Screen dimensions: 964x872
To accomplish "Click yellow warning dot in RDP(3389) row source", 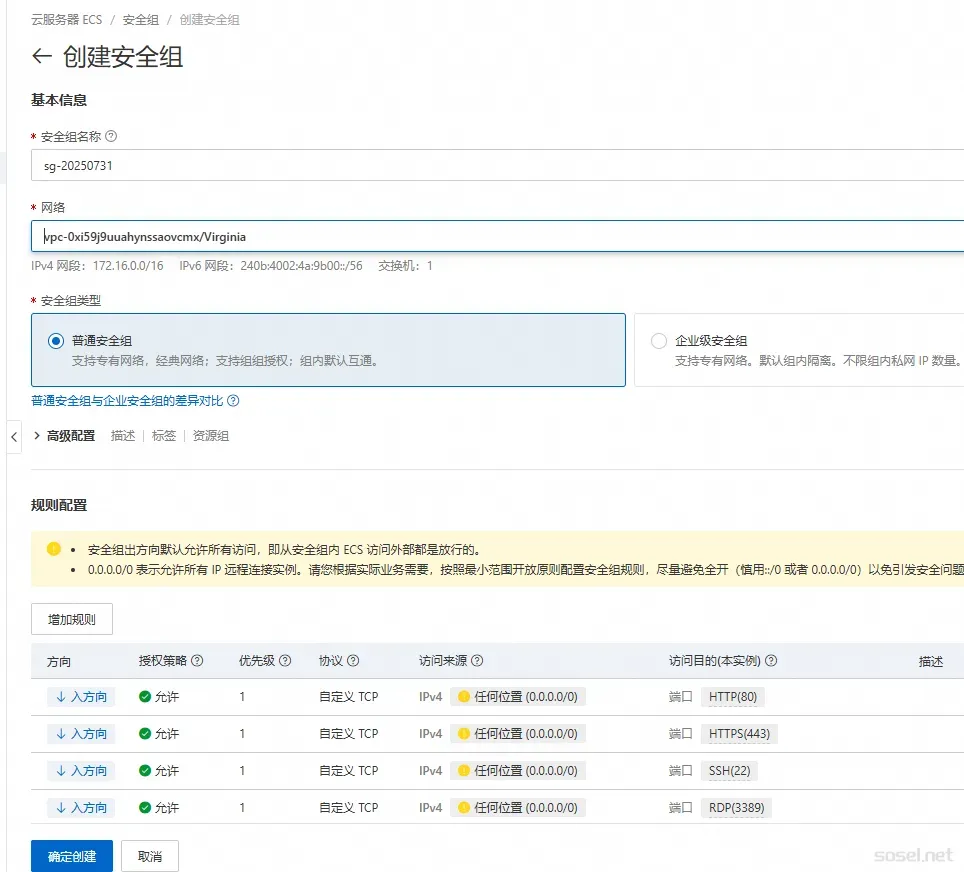I will point(464,807).
